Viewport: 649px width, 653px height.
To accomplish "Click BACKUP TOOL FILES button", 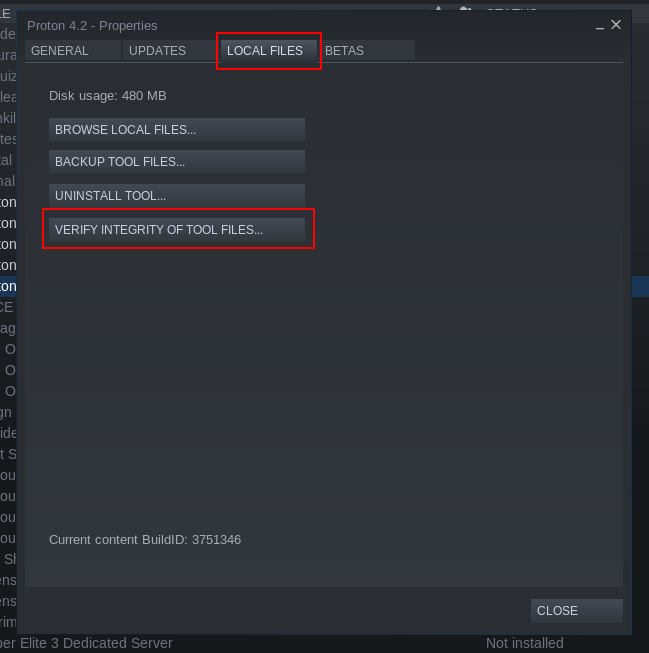I will click(177, 162).
